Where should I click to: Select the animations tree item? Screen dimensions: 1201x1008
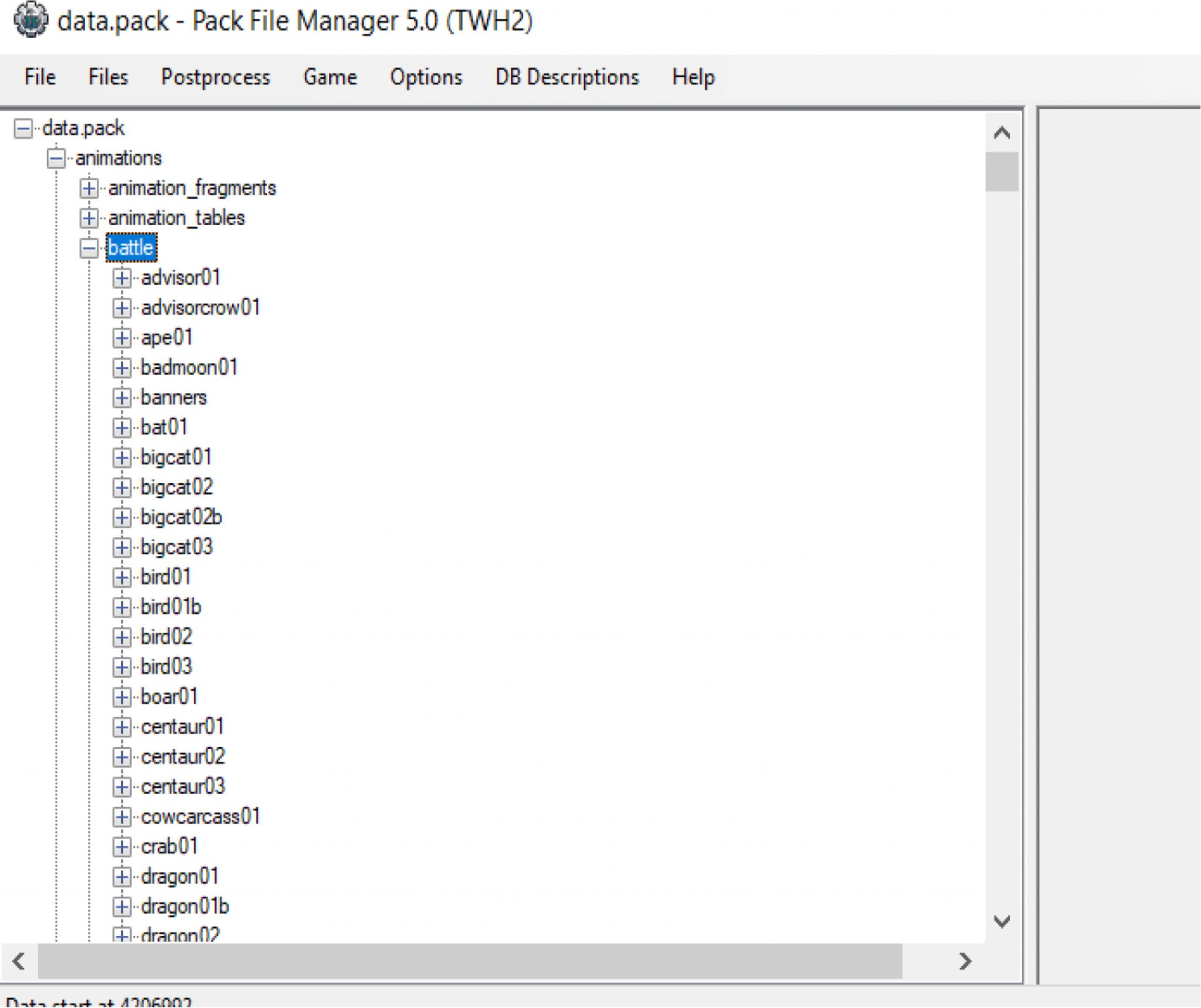(x=118, y=158)
